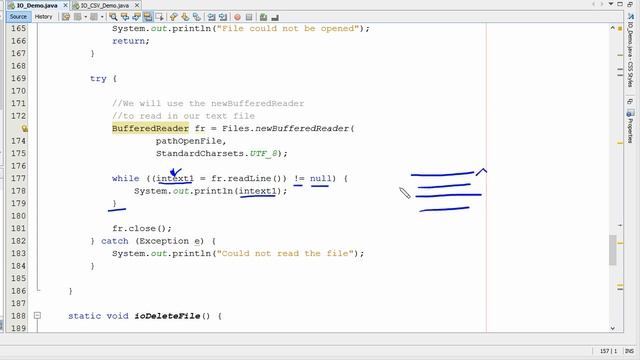Jump to Next Bookmark icon
Viewport: 640px width, 360px height.
coord(185,17)
